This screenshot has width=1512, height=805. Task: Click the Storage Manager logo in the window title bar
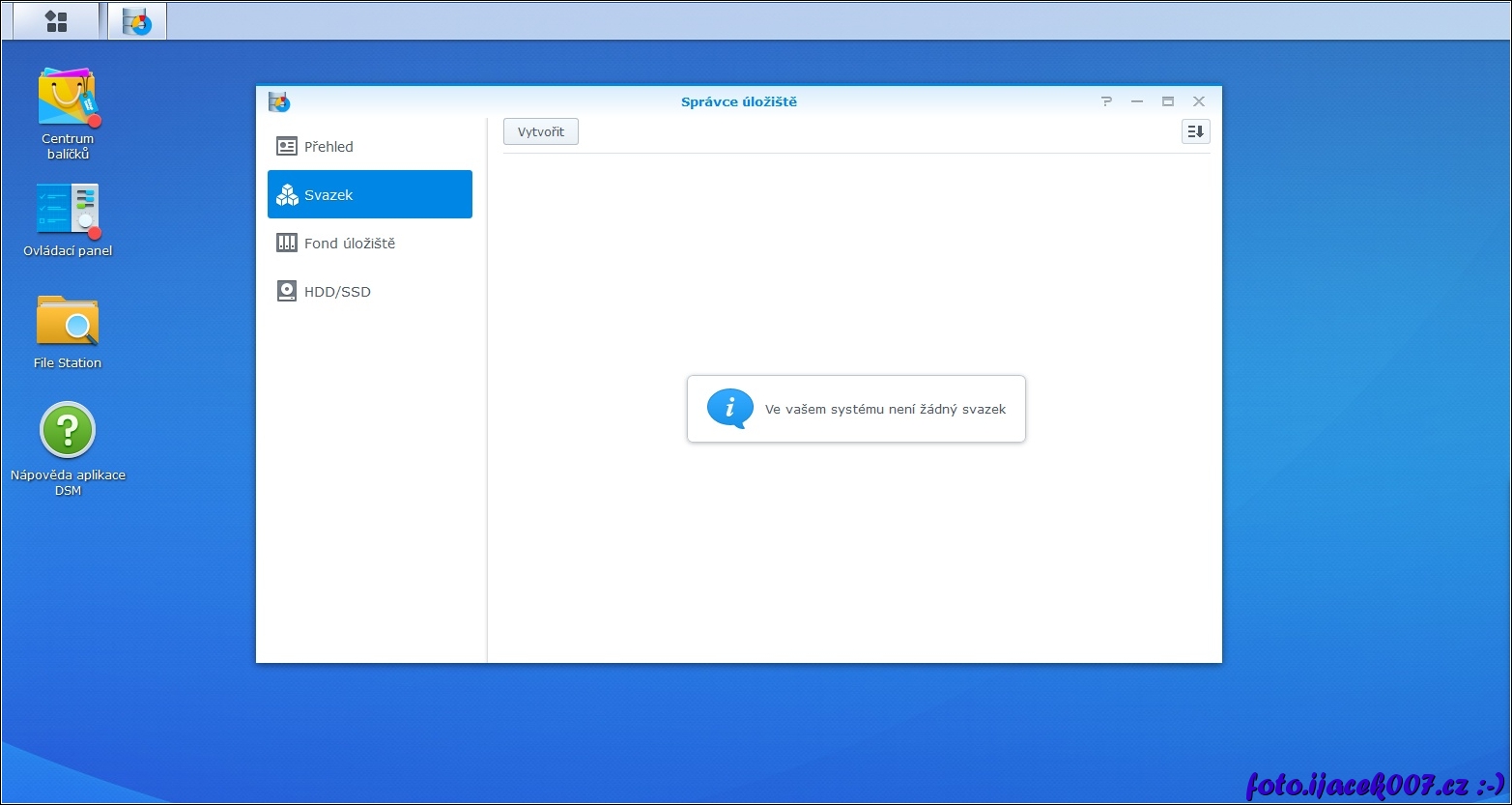[279, 101]
